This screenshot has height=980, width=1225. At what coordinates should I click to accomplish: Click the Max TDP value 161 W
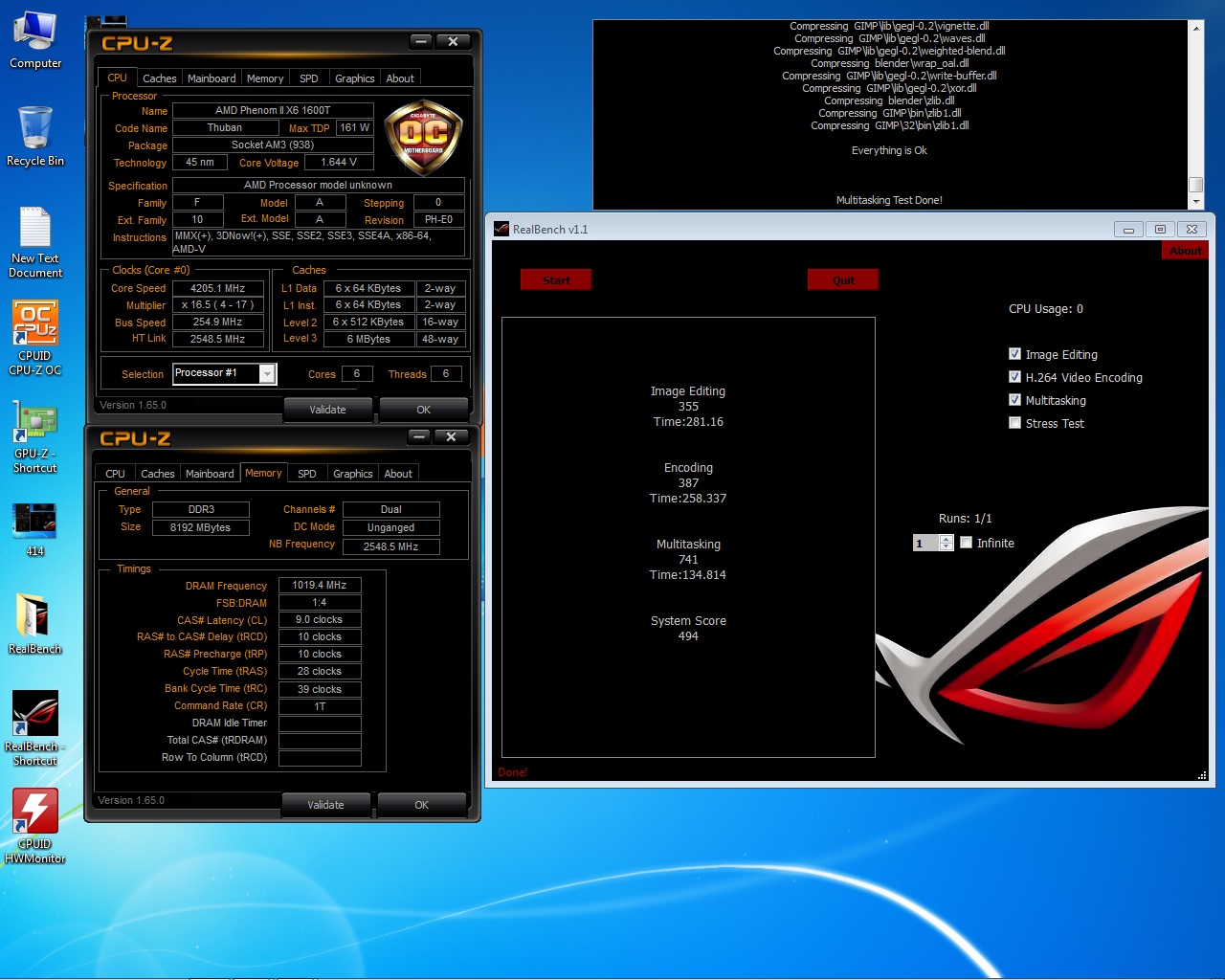click(x=354, y=128)
